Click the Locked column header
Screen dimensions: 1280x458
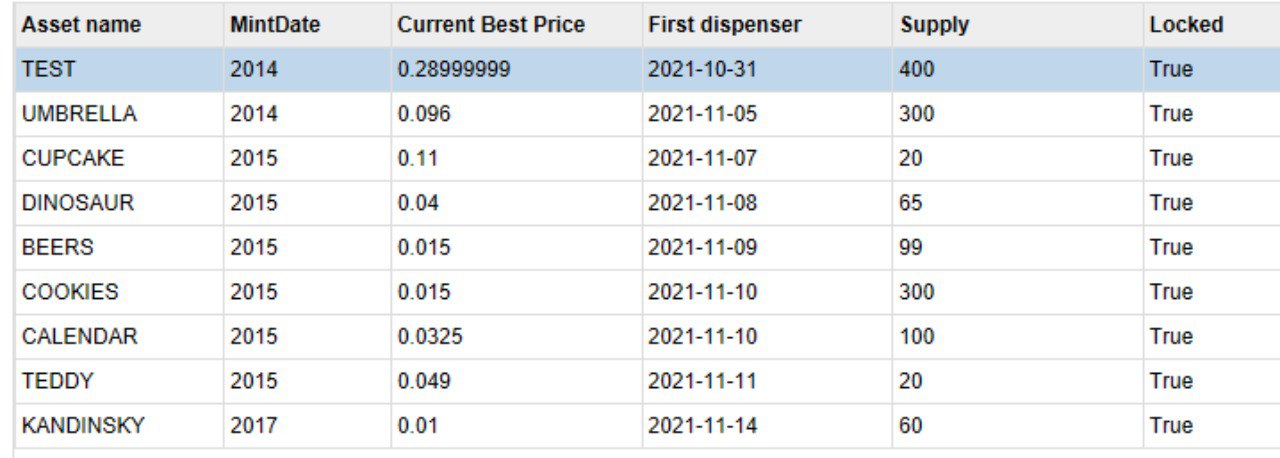click(1212, 25)
